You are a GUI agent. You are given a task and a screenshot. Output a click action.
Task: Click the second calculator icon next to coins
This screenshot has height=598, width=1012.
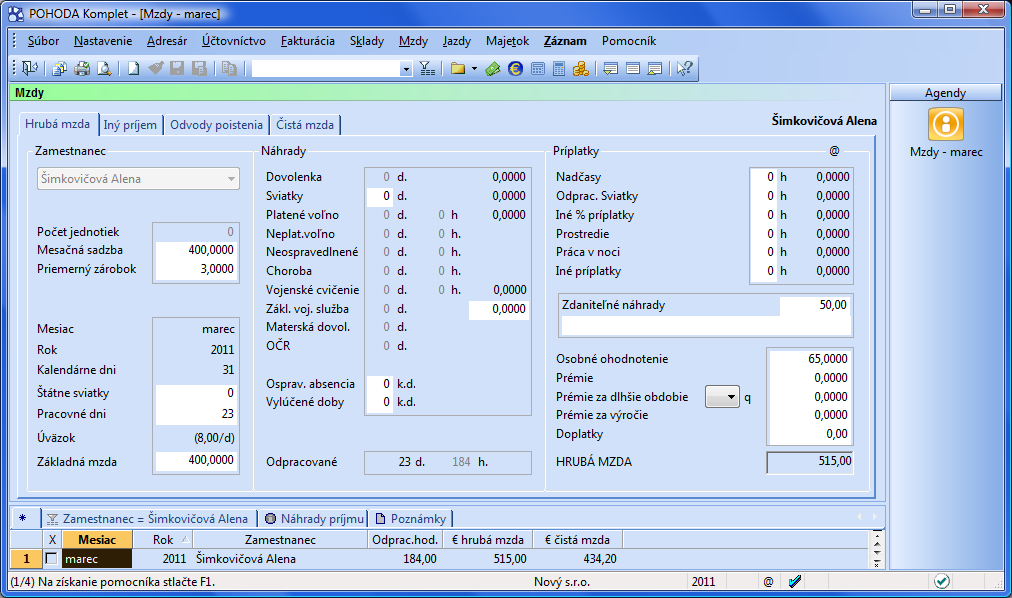[x=560, y=68]
